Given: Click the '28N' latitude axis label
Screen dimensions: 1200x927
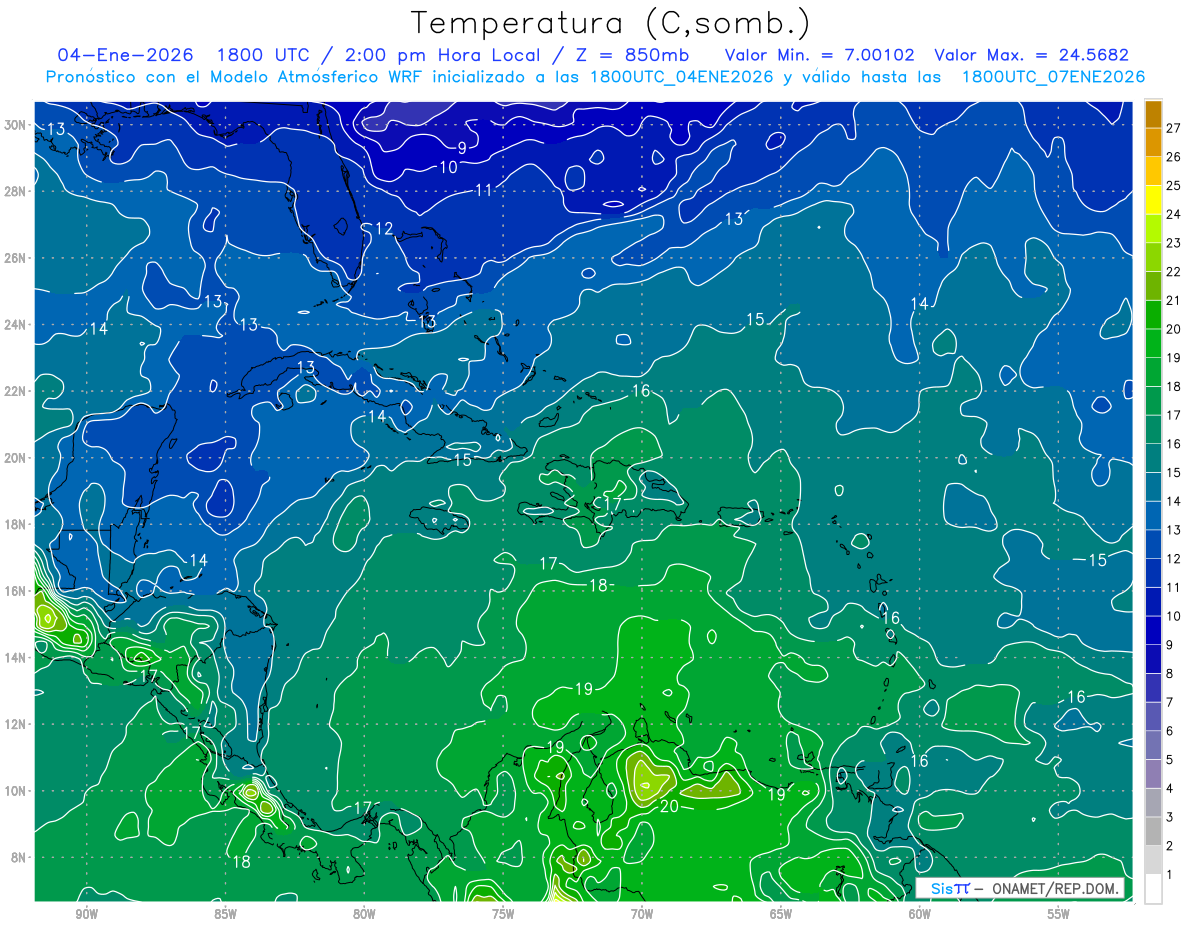Looking at the screenshot, I should click(14, 191).
